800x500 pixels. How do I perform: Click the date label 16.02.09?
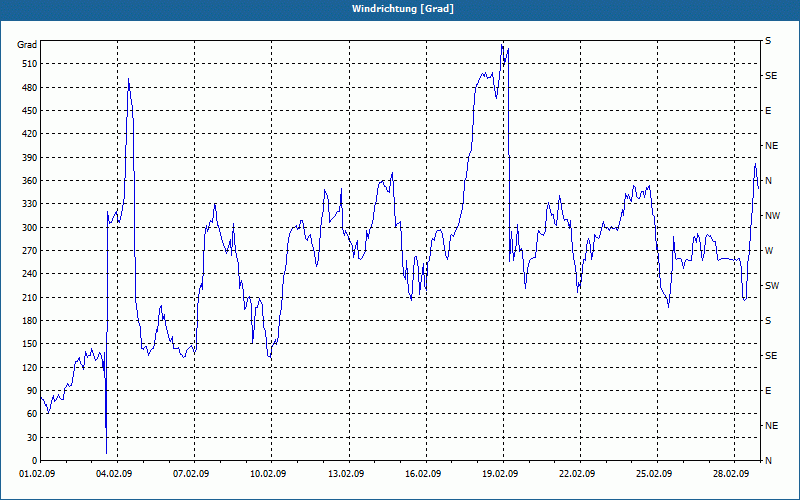tap(423, 474)
